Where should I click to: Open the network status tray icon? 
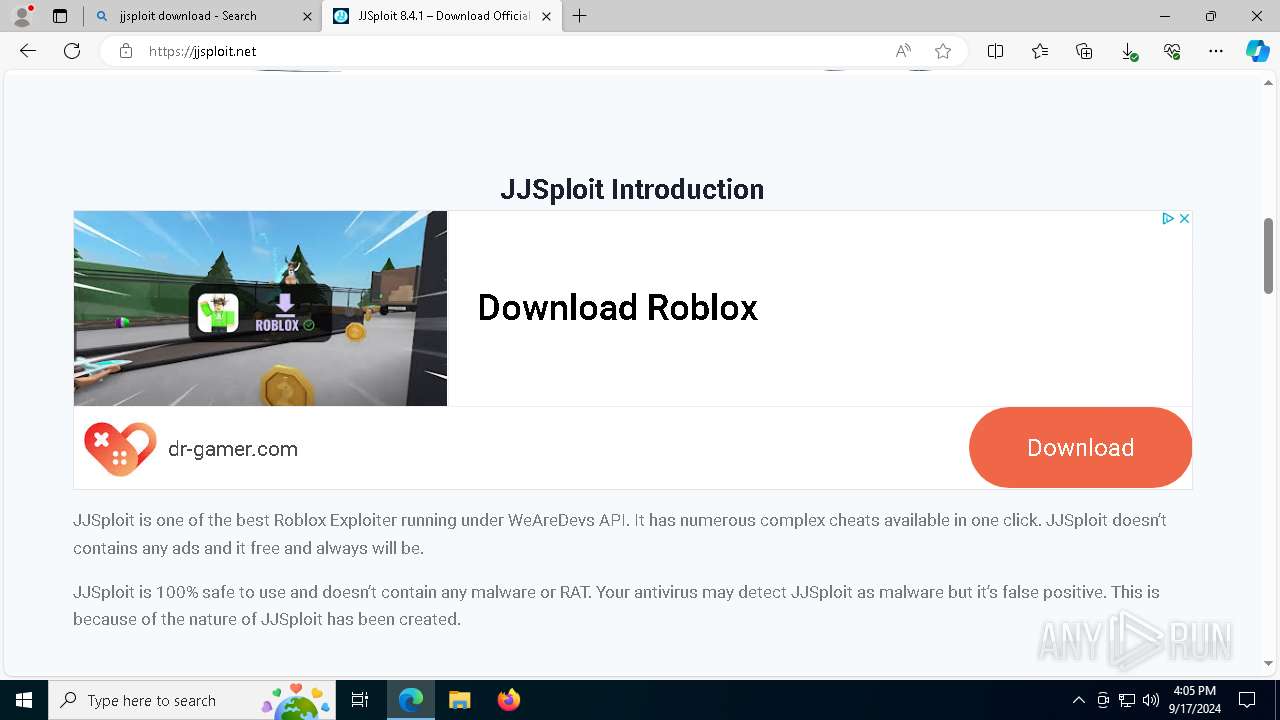tap(1127, 700)
